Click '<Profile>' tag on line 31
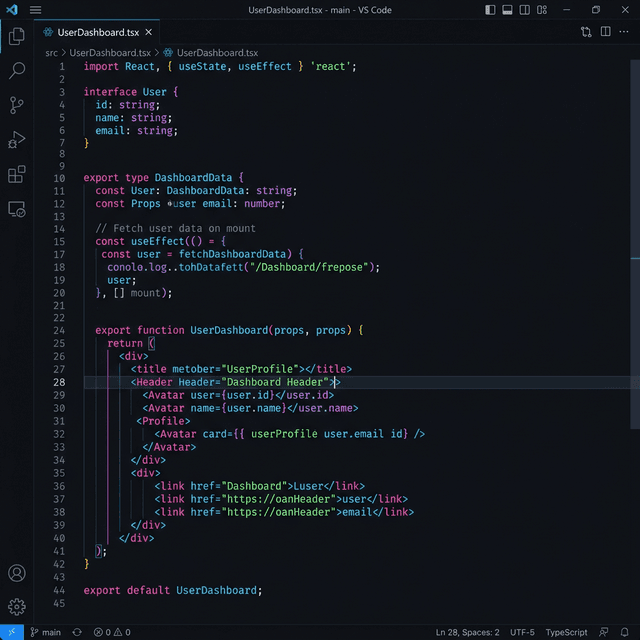640x640 pixels. coord(163,421)
